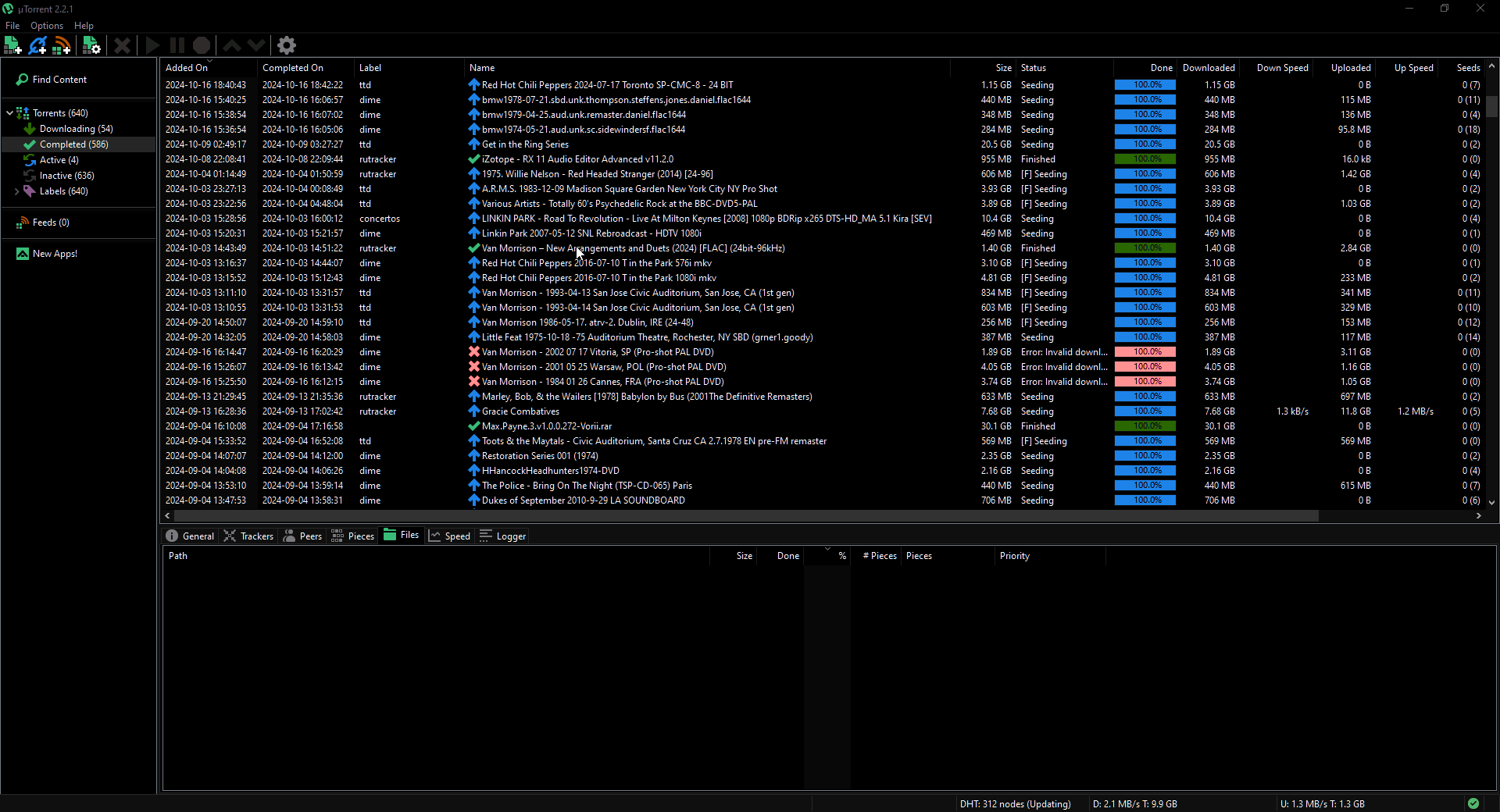Click Add Torrent from URL icon
The width and height of the screenshot is (1500, 812).
pyautogui.click(x=37, y=45)
